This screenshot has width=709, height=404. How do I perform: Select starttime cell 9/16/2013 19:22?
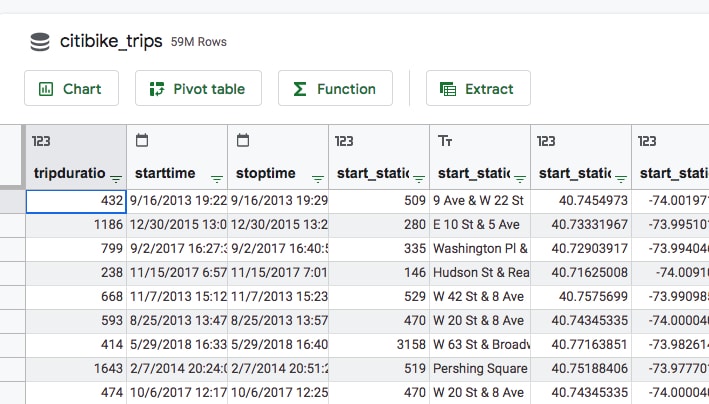177,201
